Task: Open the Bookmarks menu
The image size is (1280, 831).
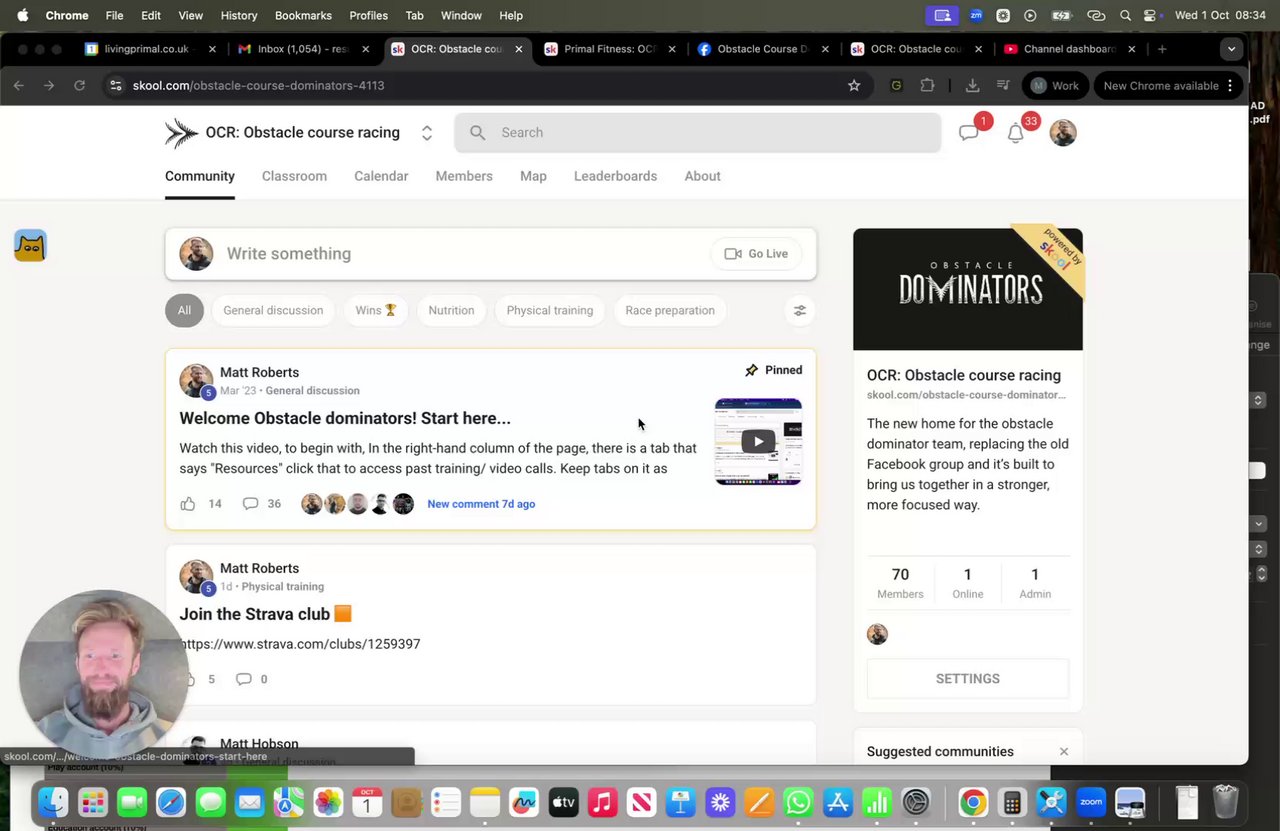Action: click(x=303, y=15)
